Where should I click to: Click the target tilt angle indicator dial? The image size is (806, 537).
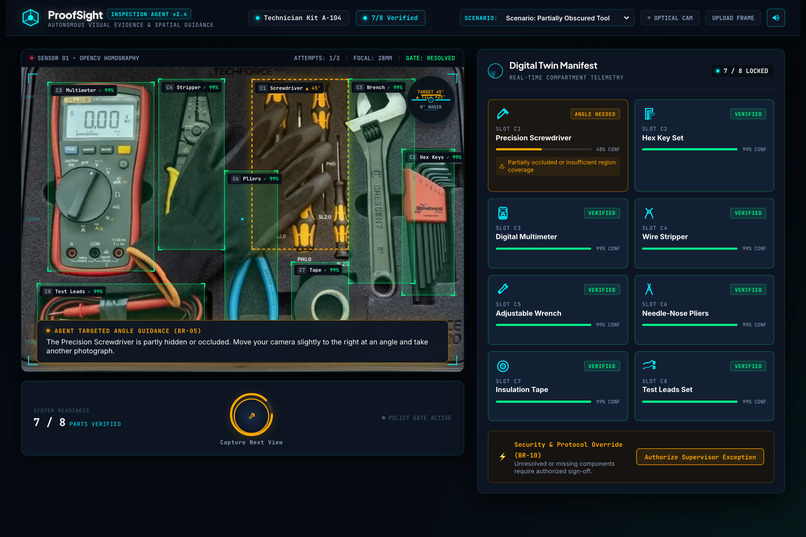tap(431, 99)
